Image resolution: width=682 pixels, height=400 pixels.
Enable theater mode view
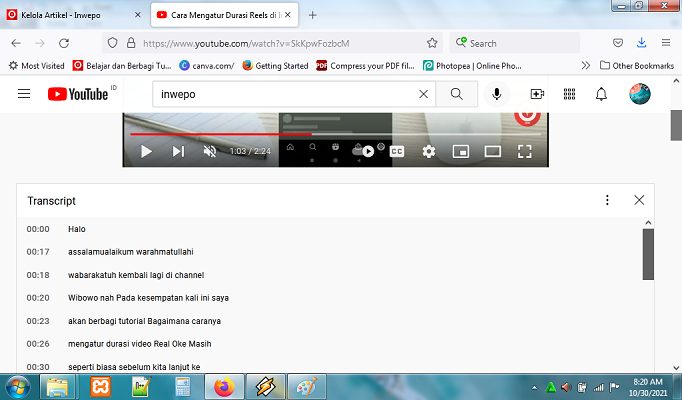[493, 151]
